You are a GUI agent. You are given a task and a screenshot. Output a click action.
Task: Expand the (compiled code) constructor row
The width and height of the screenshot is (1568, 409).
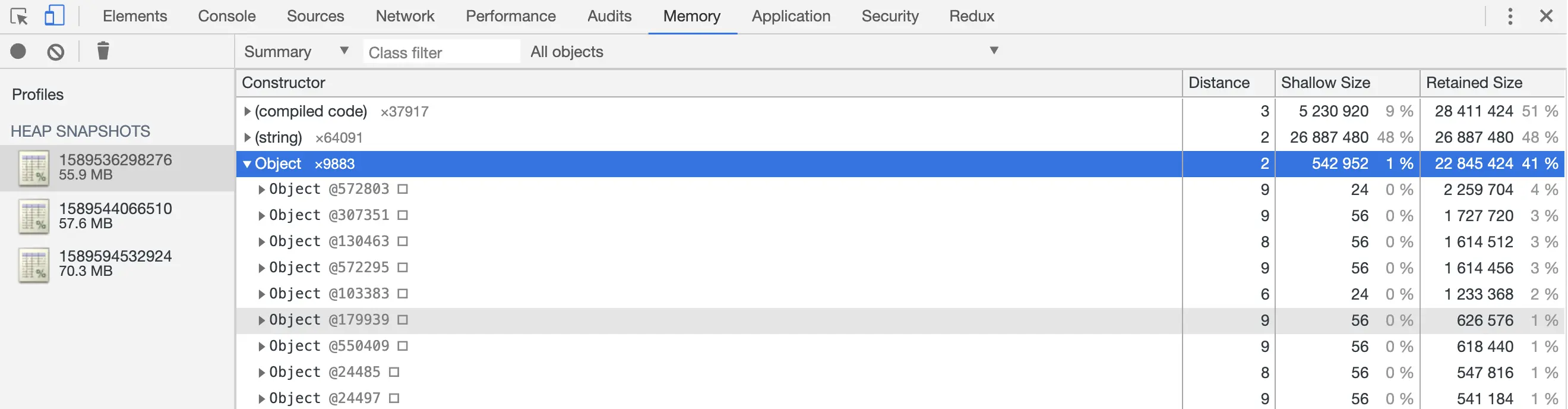pyautogui.click(x=247, y=112)
